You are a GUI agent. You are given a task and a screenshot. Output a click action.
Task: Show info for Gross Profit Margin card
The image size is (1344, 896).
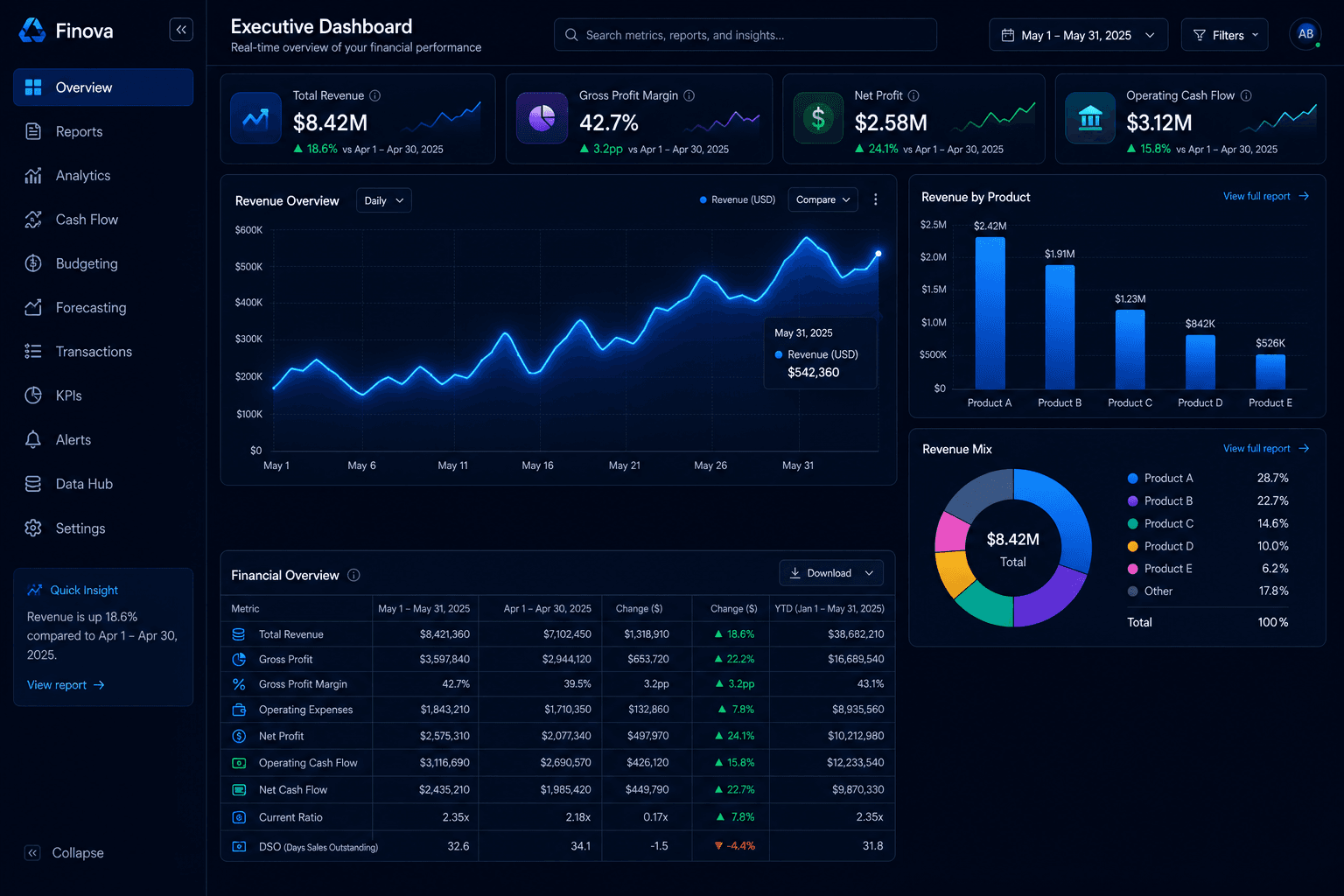[x=689, y=95]
